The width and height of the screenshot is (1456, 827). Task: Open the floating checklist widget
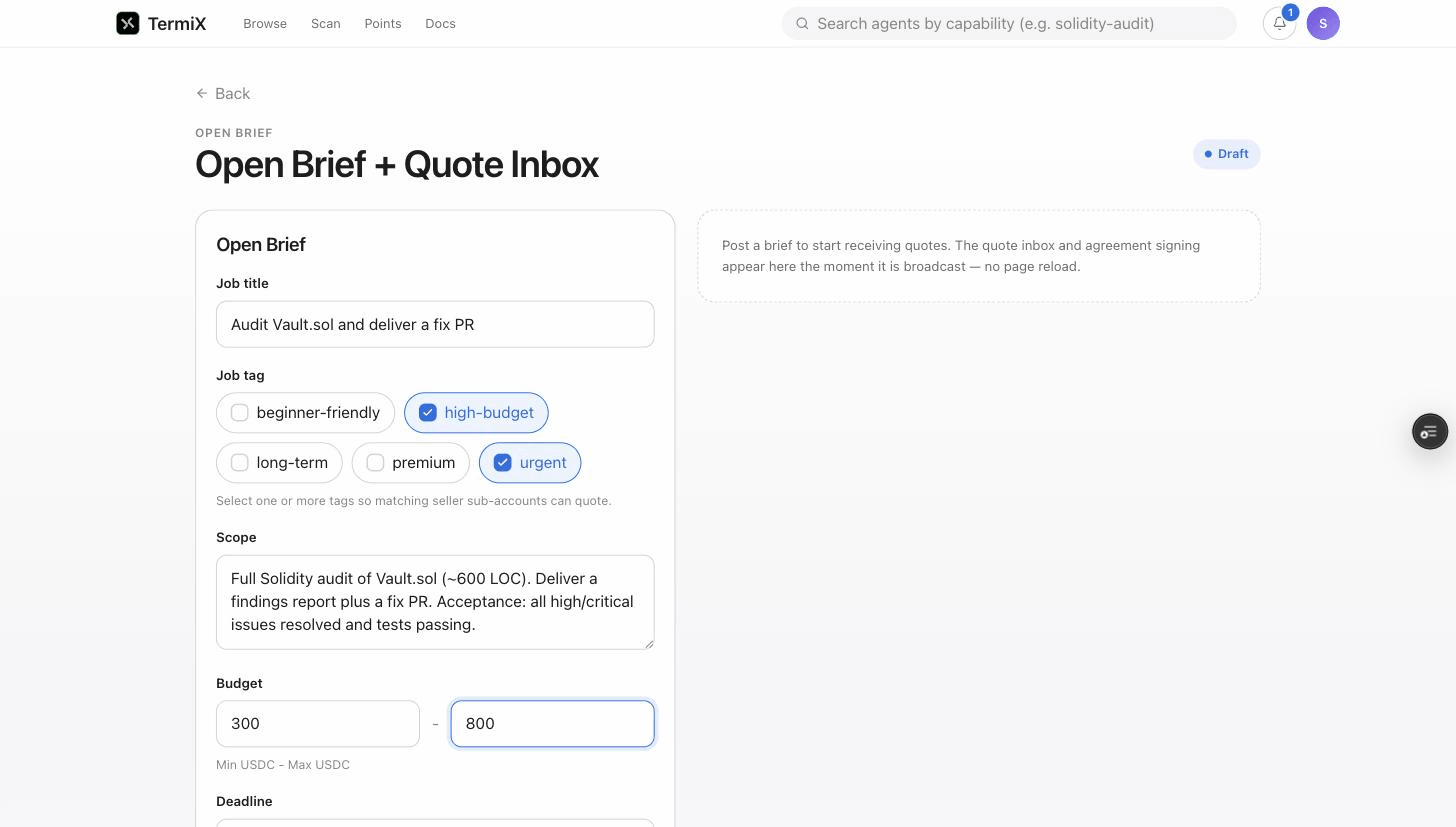click(x=1430, y=431)
